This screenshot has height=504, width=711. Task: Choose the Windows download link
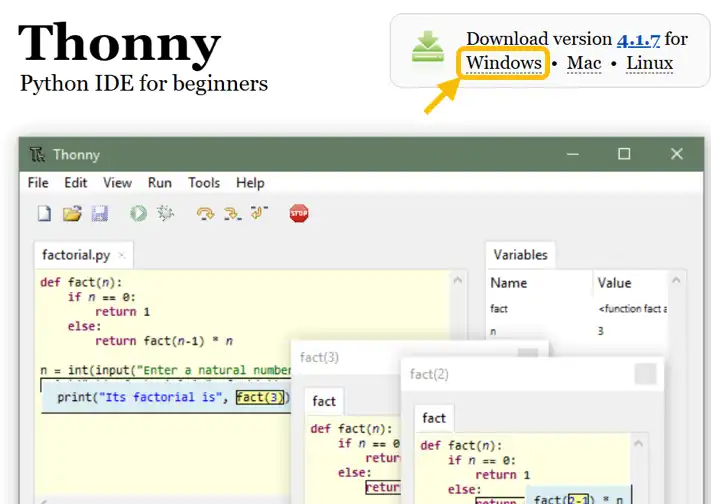pyautogui.click(x=504, y=63)
